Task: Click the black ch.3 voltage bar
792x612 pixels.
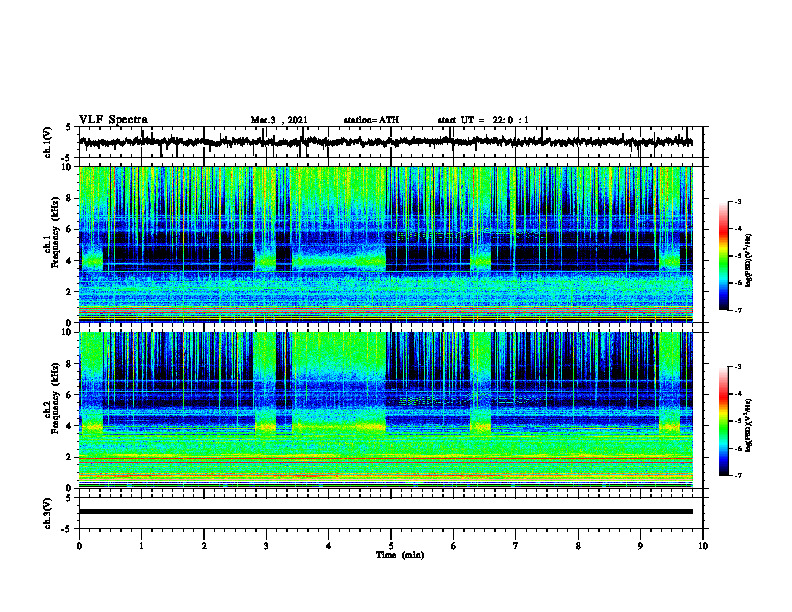Action: click(385, 512)
